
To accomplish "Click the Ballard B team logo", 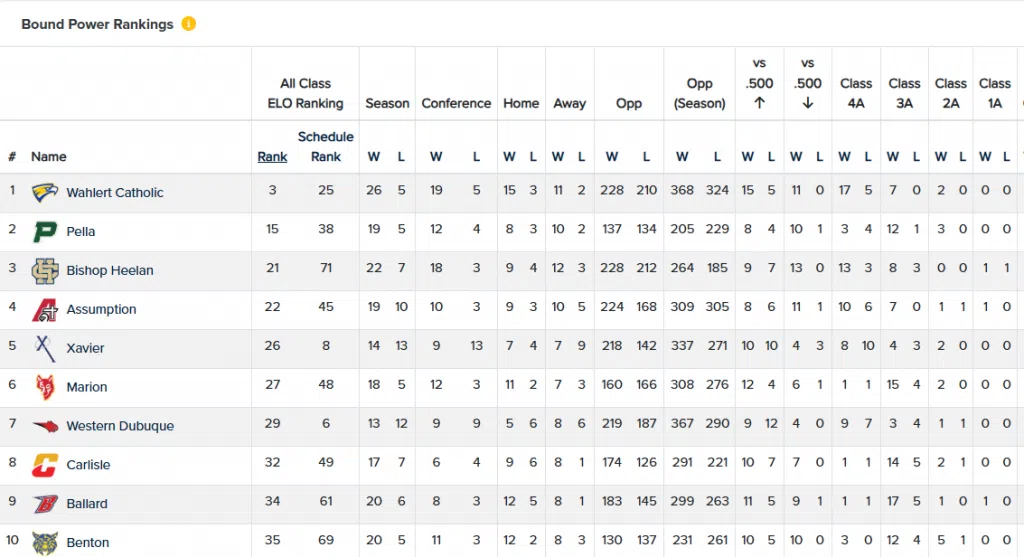I will [45, 504].
